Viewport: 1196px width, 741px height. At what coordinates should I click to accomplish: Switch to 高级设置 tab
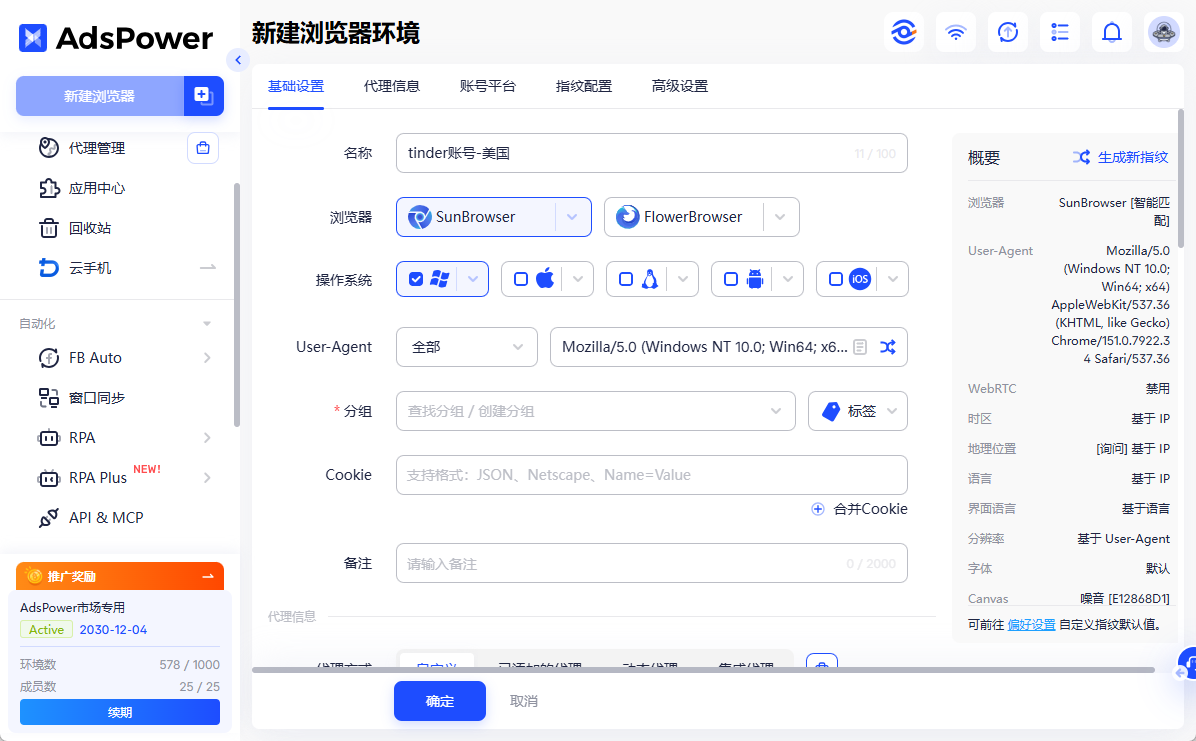[680, 86]
